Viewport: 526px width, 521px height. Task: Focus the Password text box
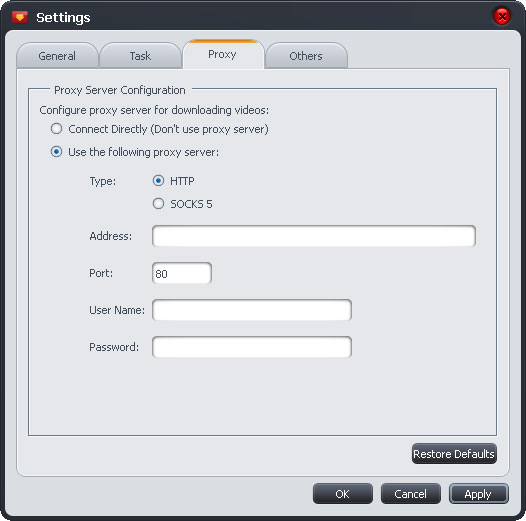(x=252, y=347)
